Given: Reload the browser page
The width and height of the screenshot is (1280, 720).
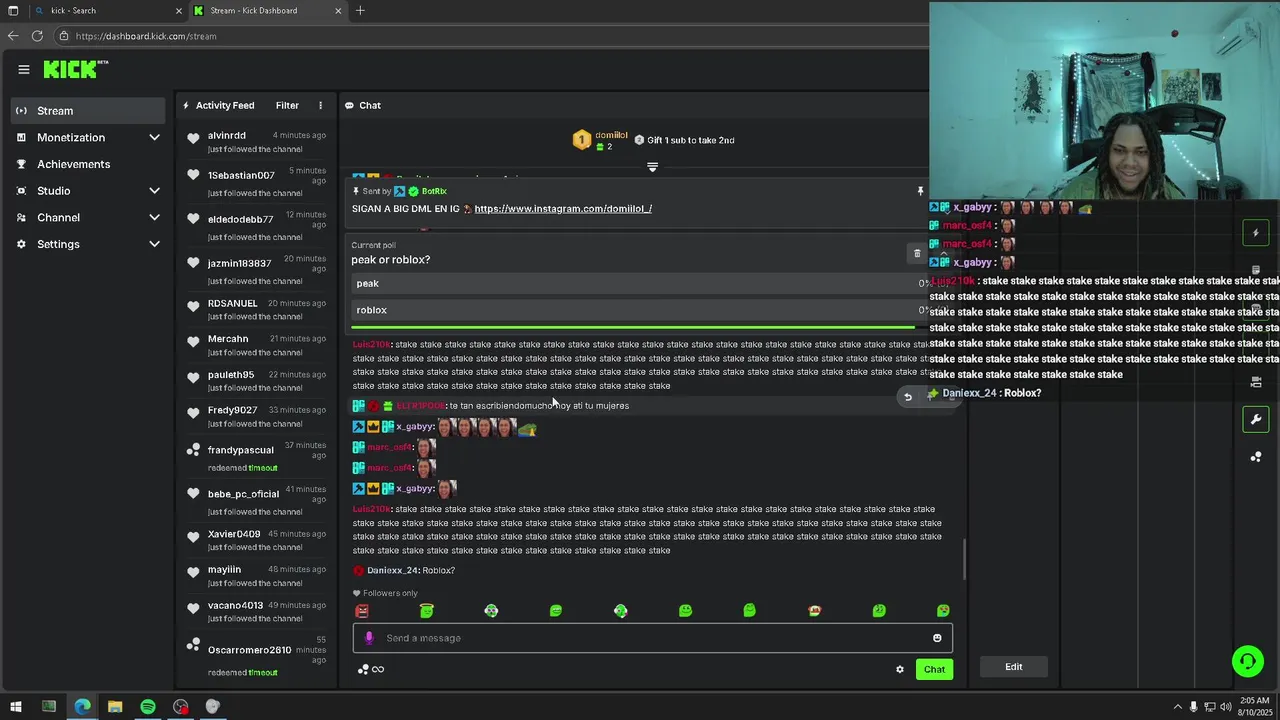Looking at the screenshot, I should 37,36.
